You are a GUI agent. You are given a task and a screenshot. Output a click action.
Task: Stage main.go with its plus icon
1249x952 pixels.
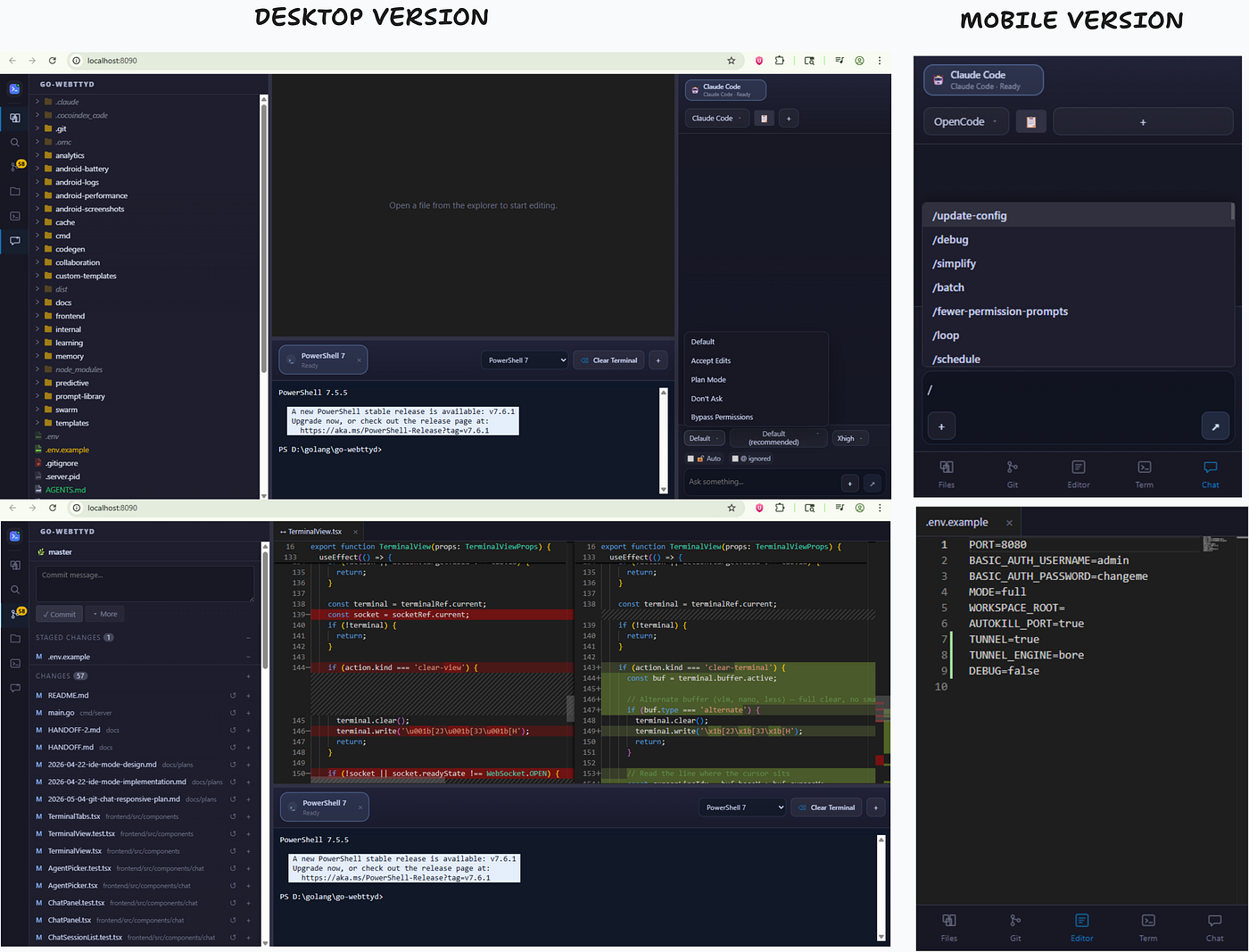(248, 713)
